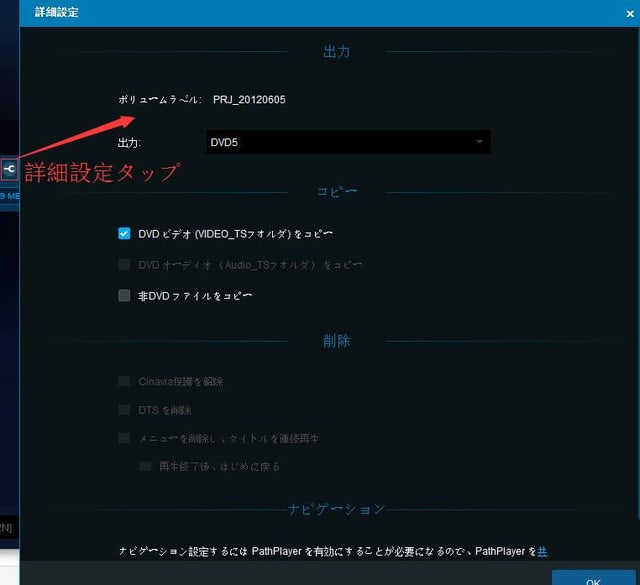Select the 出力 section header

tap(337, 51)
